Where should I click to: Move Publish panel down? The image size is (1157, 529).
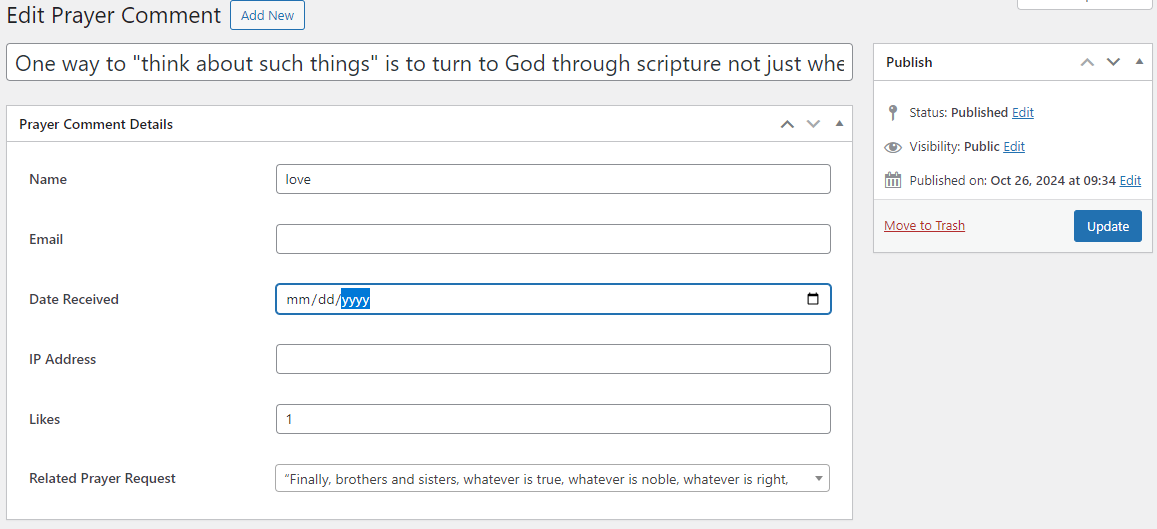coord(1113,62)
